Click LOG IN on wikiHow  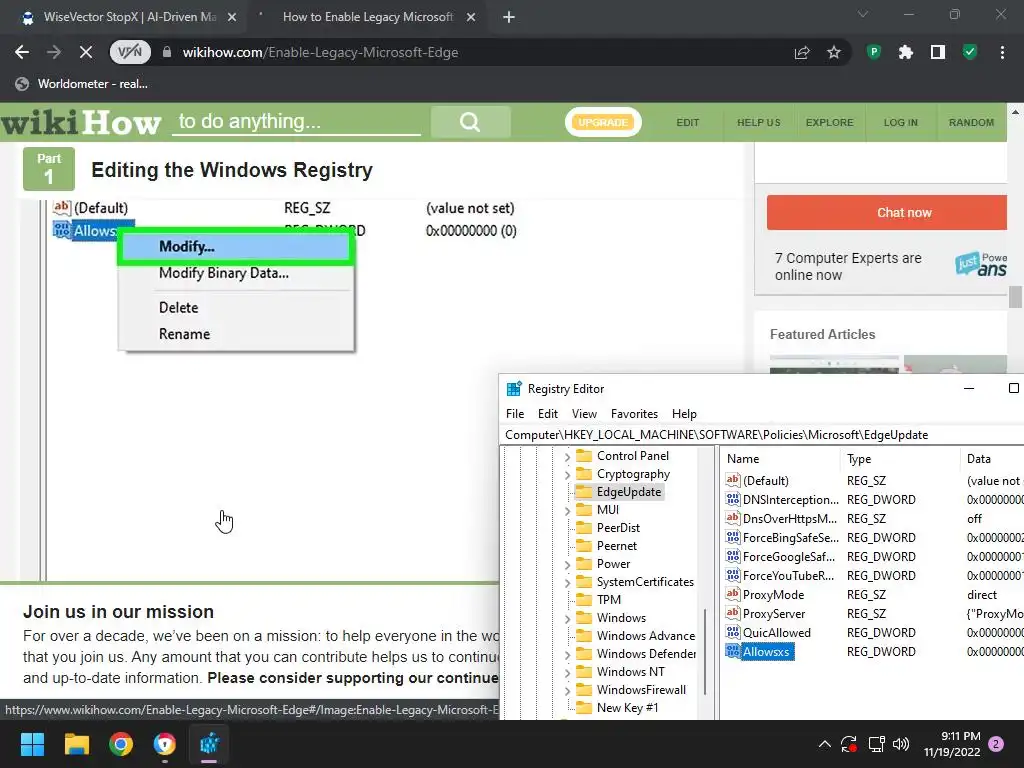click(901, 122)
